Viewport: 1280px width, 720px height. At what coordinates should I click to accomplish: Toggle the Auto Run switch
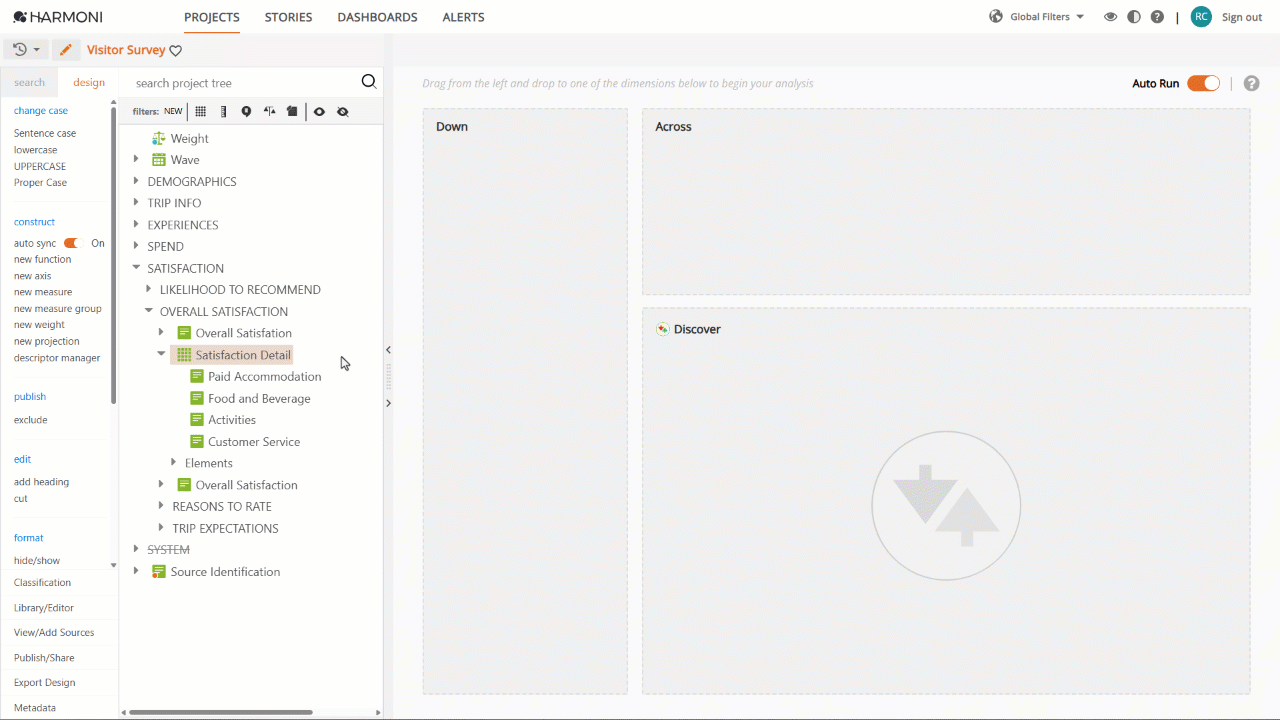tap(1203, 83)
